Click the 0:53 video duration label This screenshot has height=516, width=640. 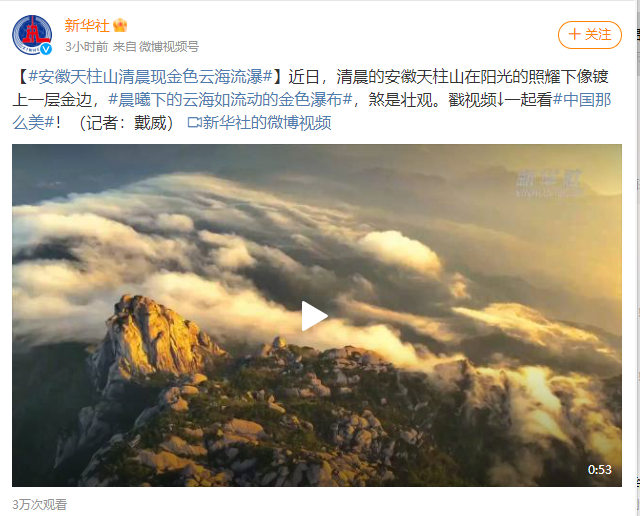[x=599, y=469]
